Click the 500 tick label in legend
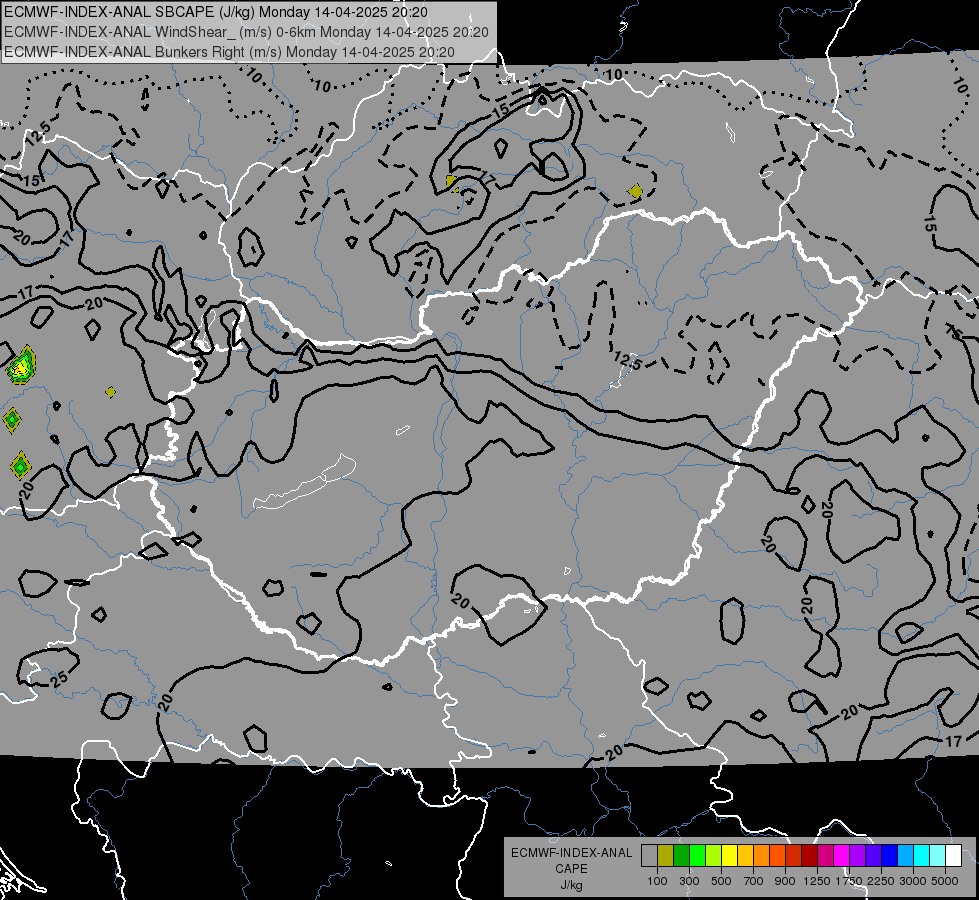Screen dimensions: 979x900 [x=721, y=881]
